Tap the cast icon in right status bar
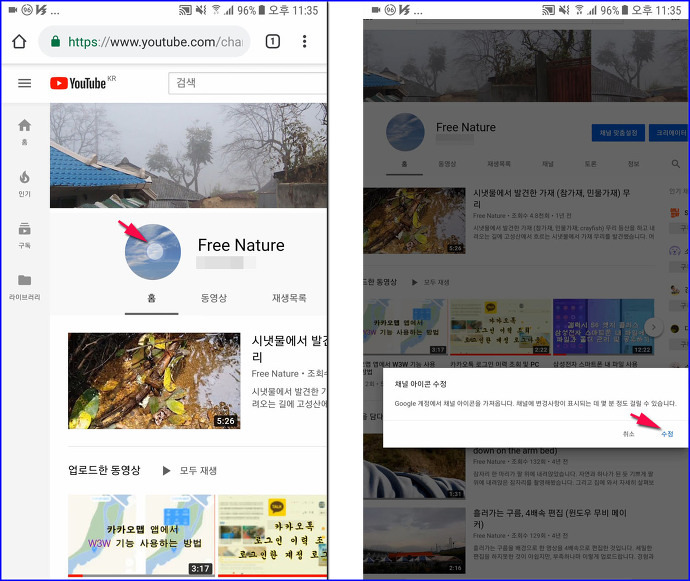The height and width of the screenshot is (581, 690). coord(548,10)
